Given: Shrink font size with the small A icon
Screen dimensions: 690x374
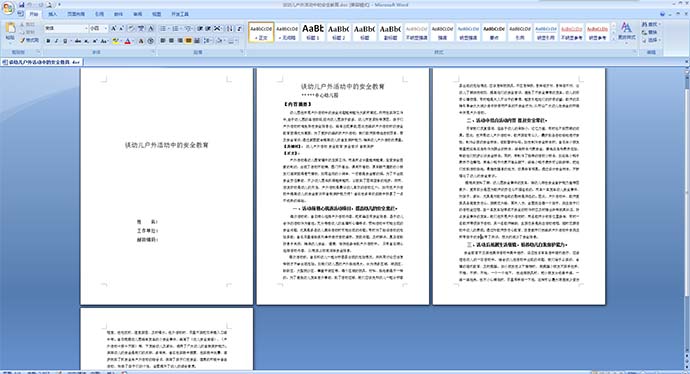Looking at the screenshot, I should (x=121, y=29).
